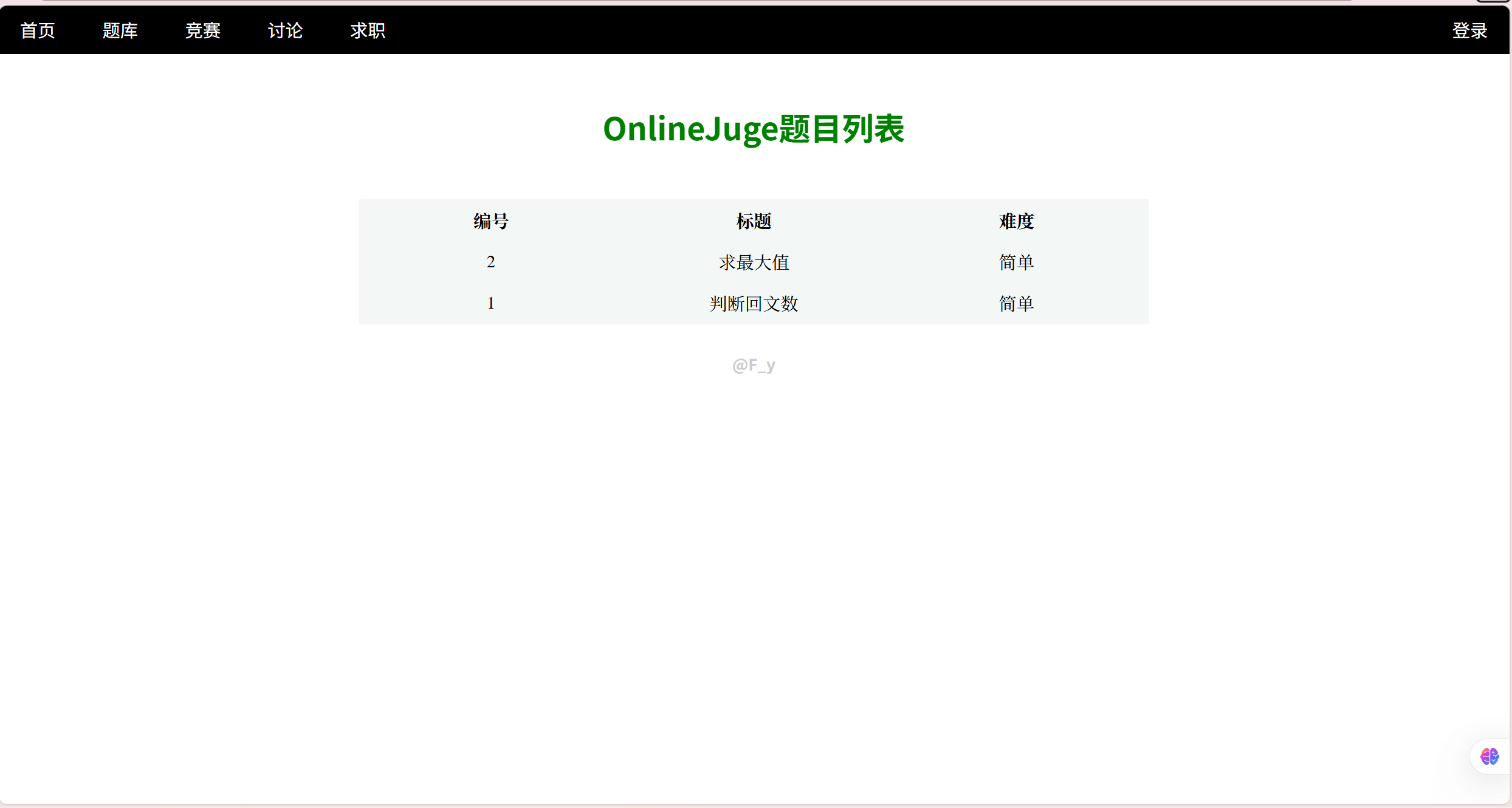Open the problem titled 求最大值

point(754,262)
